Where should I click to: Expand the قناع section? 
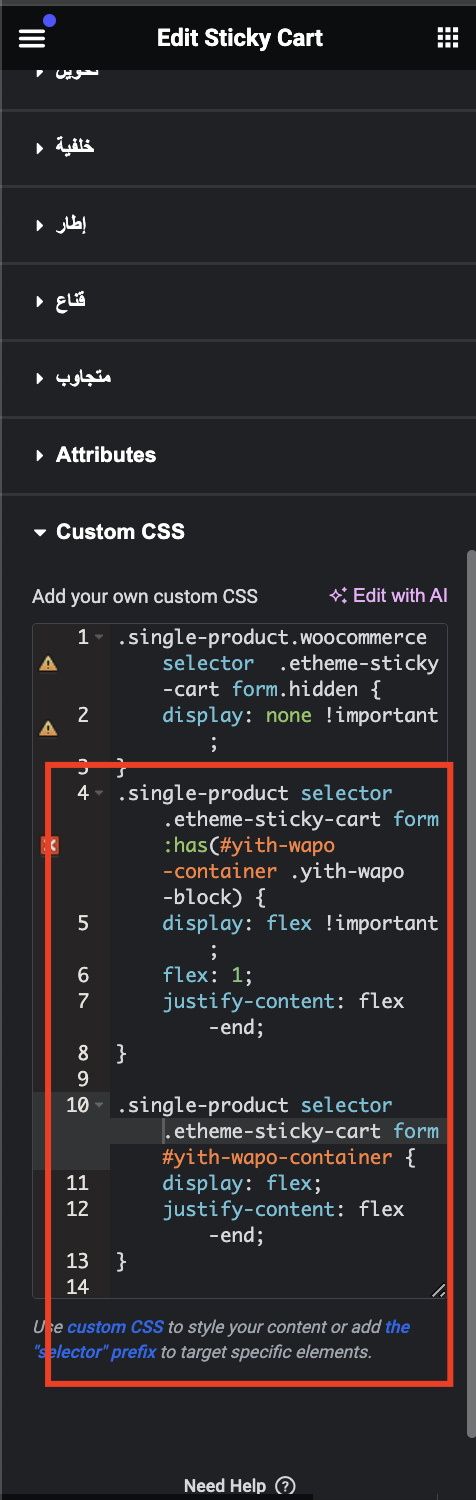(61, 301)
